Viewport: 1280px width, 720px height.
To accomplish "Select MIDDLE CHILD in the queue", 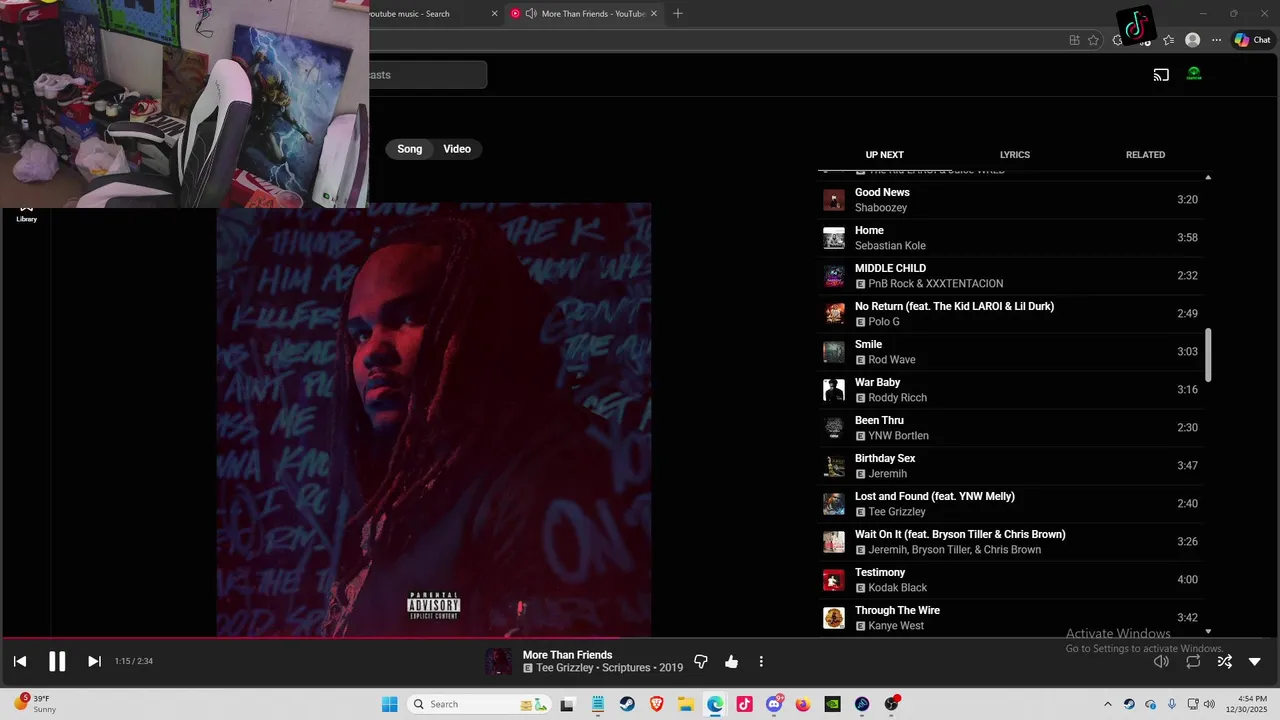I will pyautogui.click(x=1010, y=275).
